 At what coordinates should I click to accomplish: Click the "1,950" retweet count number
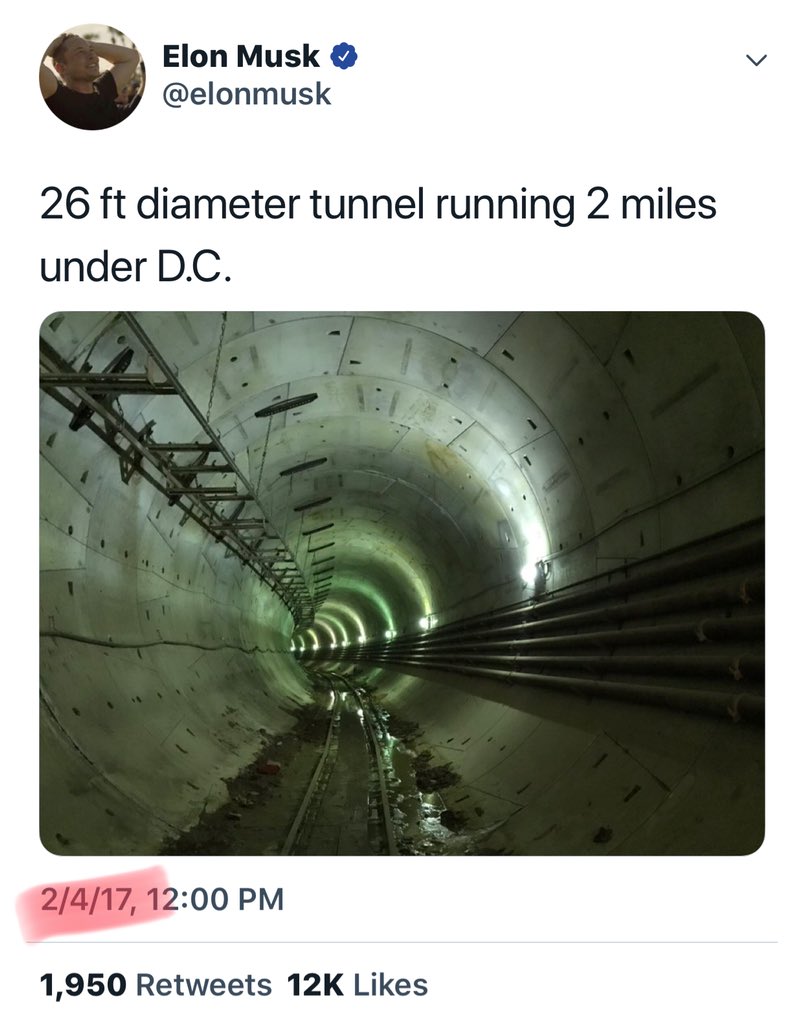(x=82, y=985)
